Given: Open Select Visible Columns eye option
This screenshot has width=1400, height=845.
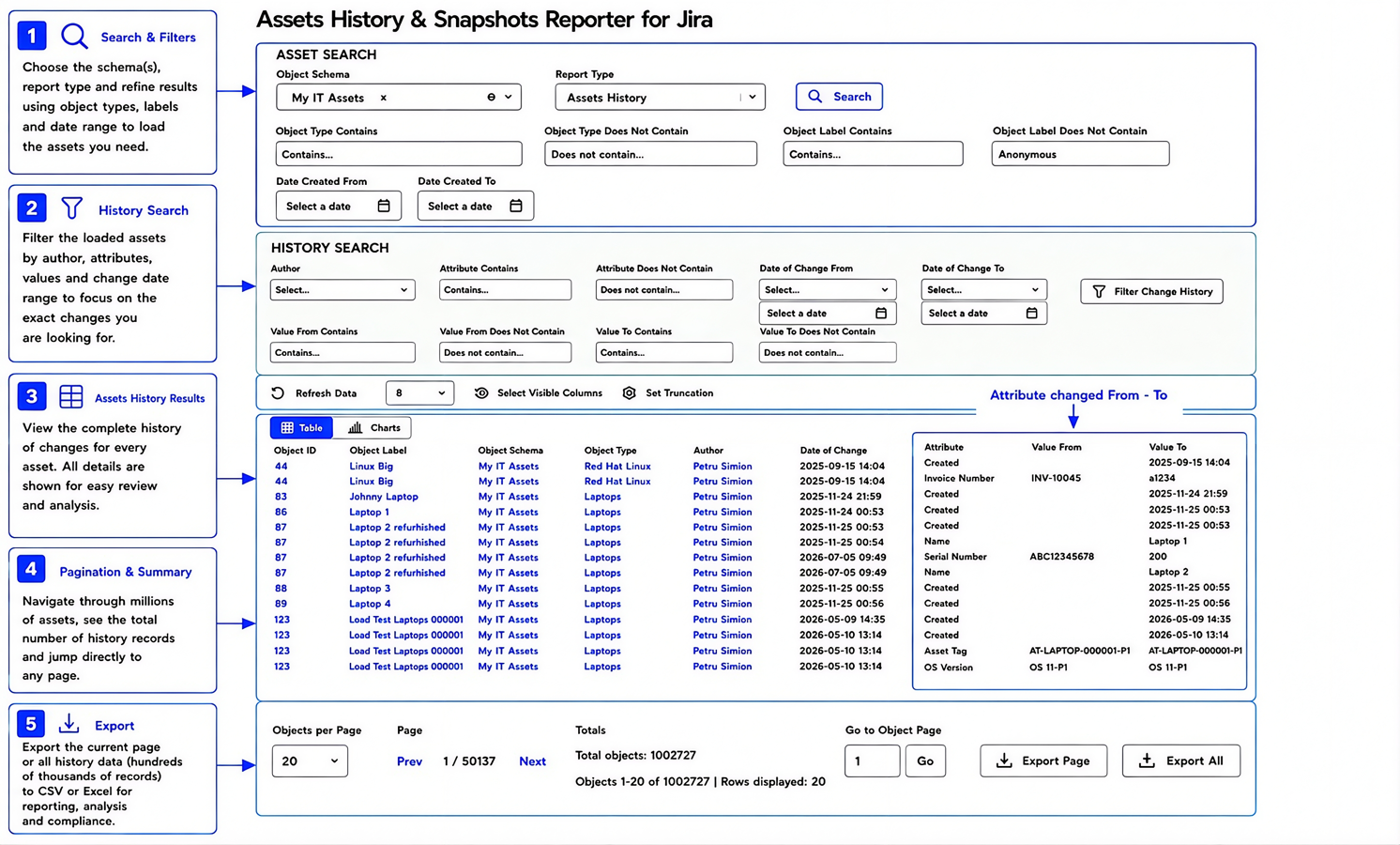Looking at the screenshot, I should (481, 393).
